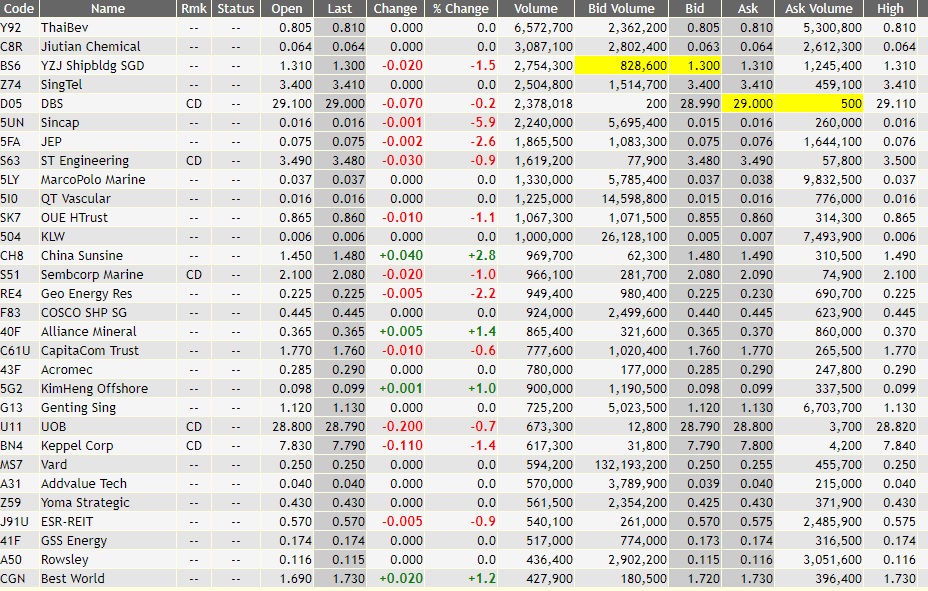
Task: Click the ST Engineering stock name
Action: [x=85, y=160]
